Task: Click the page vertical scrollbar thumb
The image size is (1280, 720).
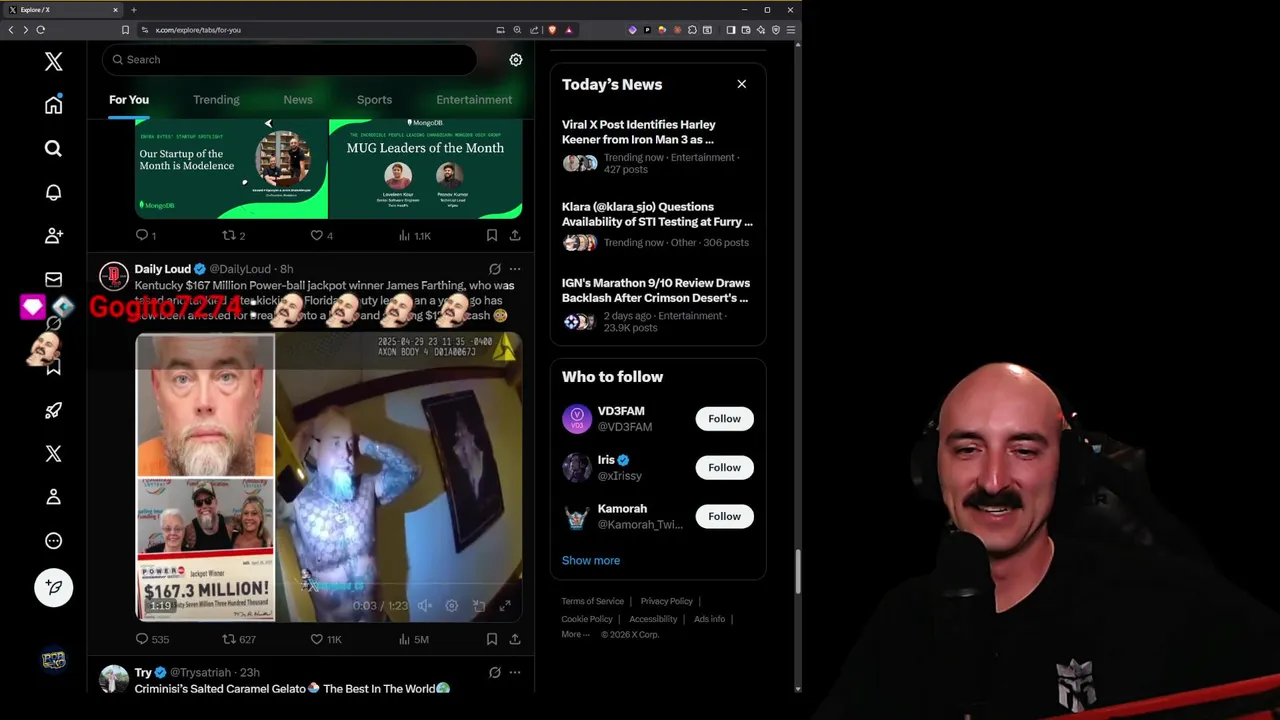Action: (797, 572)
